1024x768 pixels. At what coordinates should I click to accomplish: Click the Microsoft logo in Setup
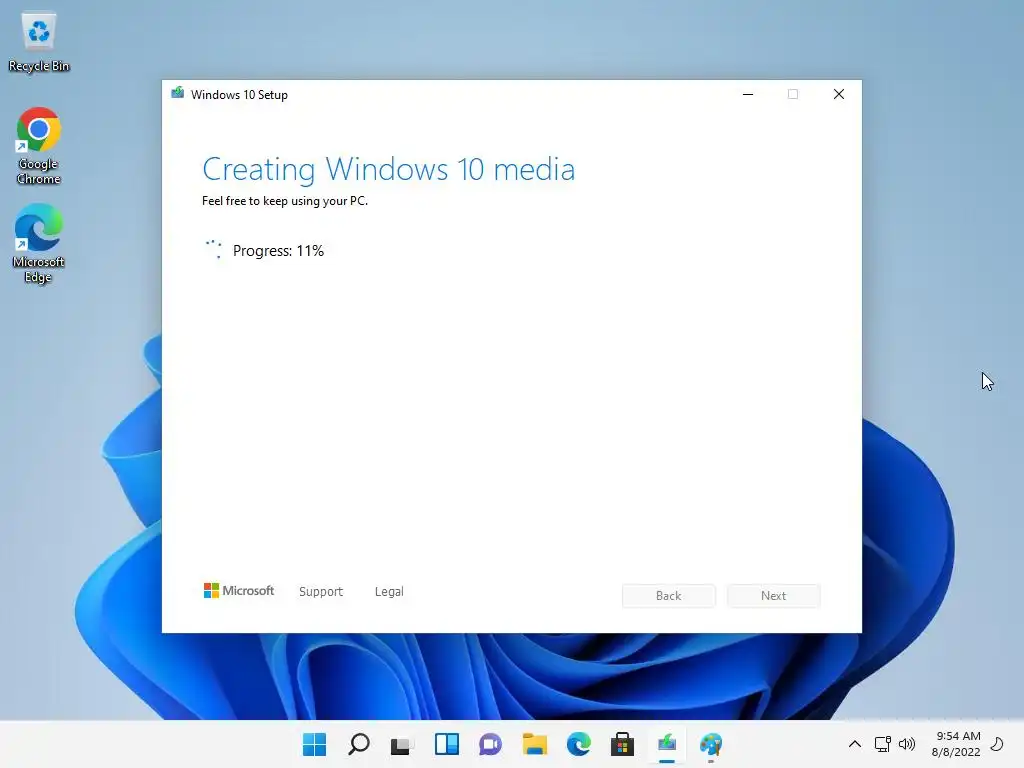tap(238, 591)
